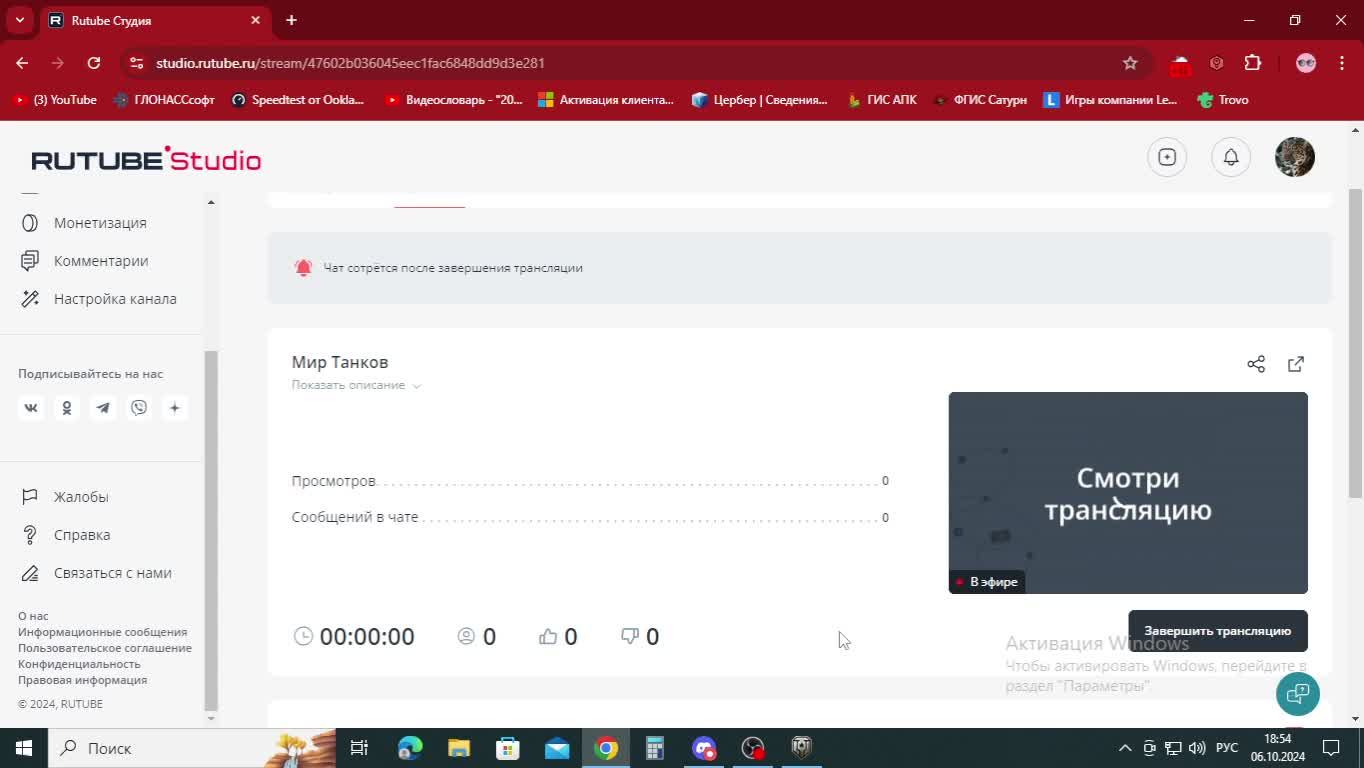Screen dimensions: 1364x768
Task: Open Настройка канала in the sidebar
Action: click(x=100, y=299)
